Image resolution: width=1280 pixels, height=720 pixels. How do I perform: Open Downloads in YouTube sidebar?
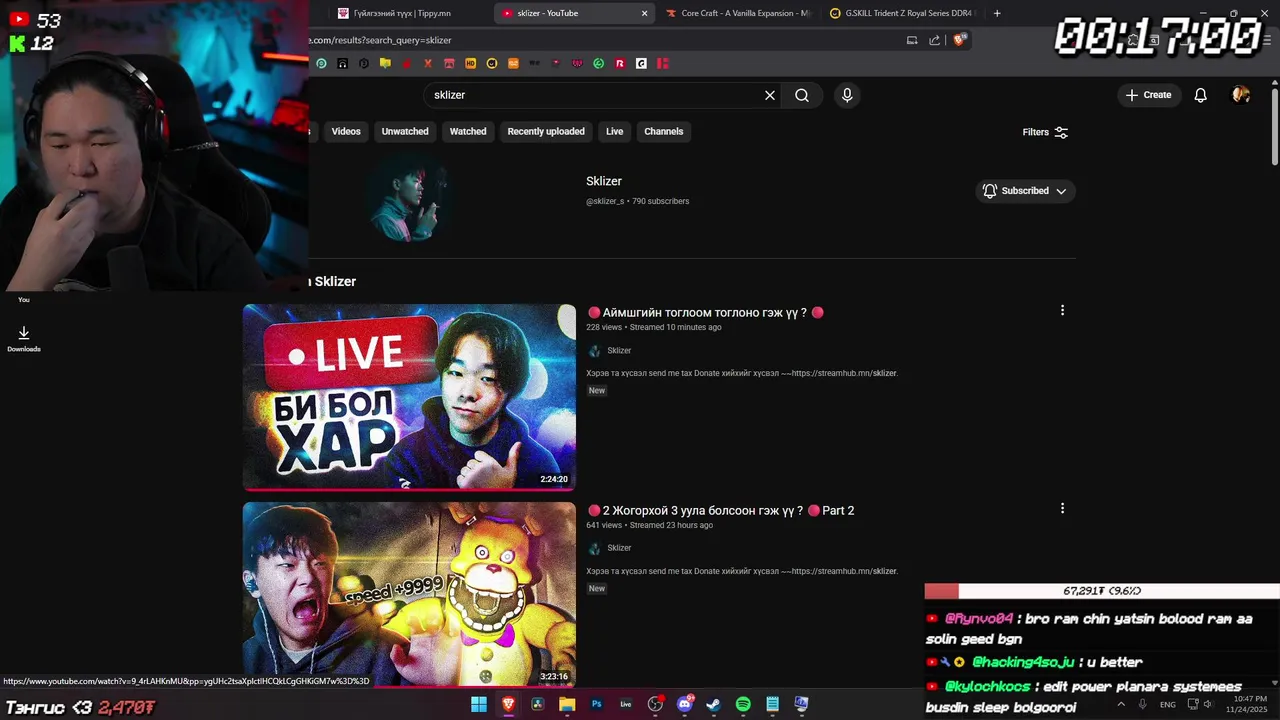(24, 339)
